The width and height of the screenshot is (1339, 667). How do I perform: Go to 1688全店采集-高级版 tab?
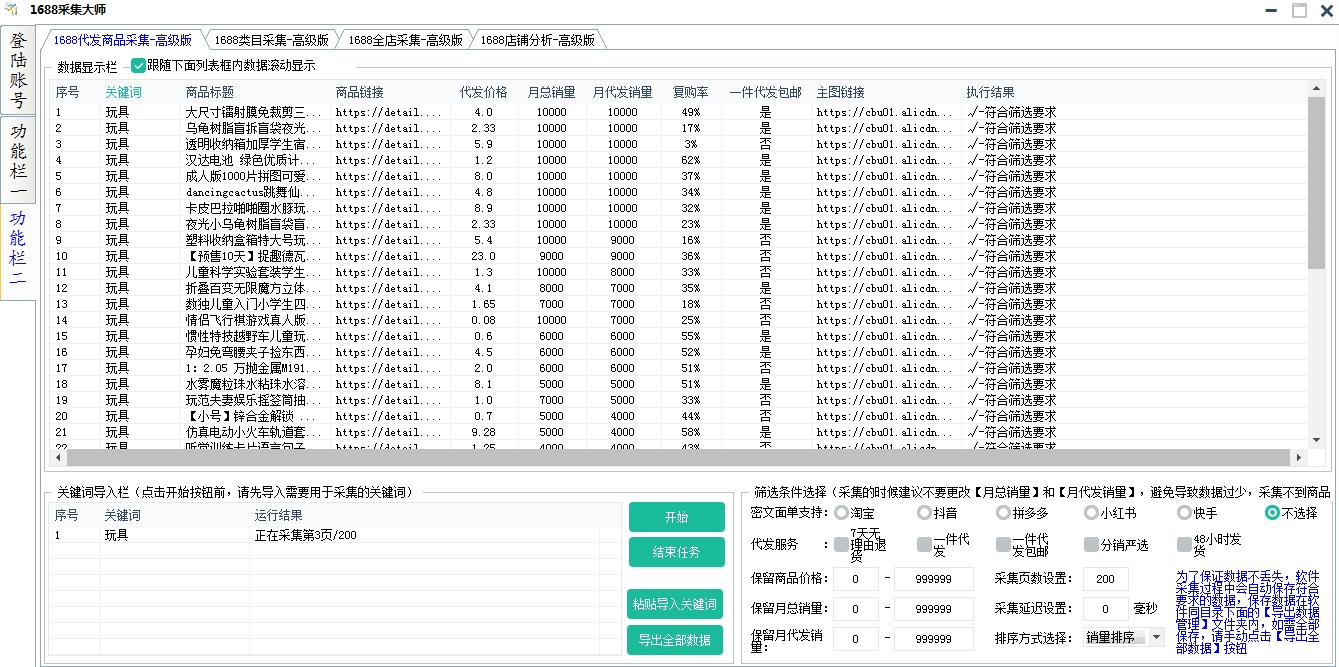pyautogui.click(x=404, y=41)
